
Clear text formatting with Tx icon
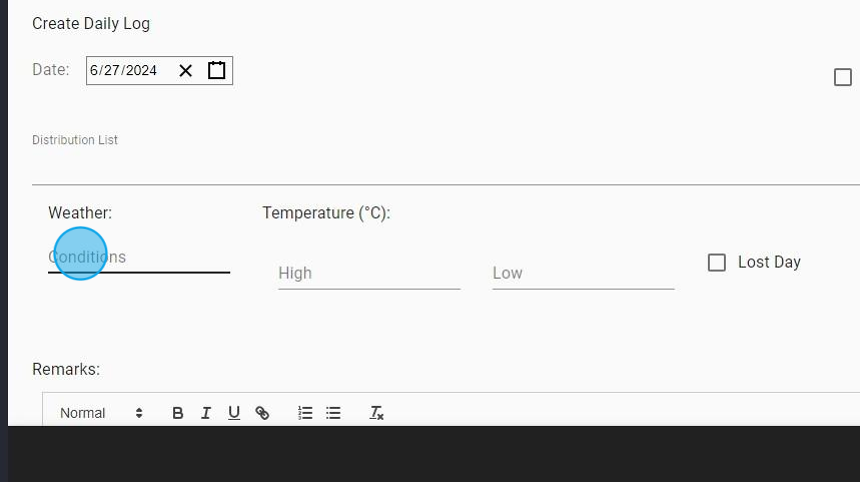pos(377,413)
